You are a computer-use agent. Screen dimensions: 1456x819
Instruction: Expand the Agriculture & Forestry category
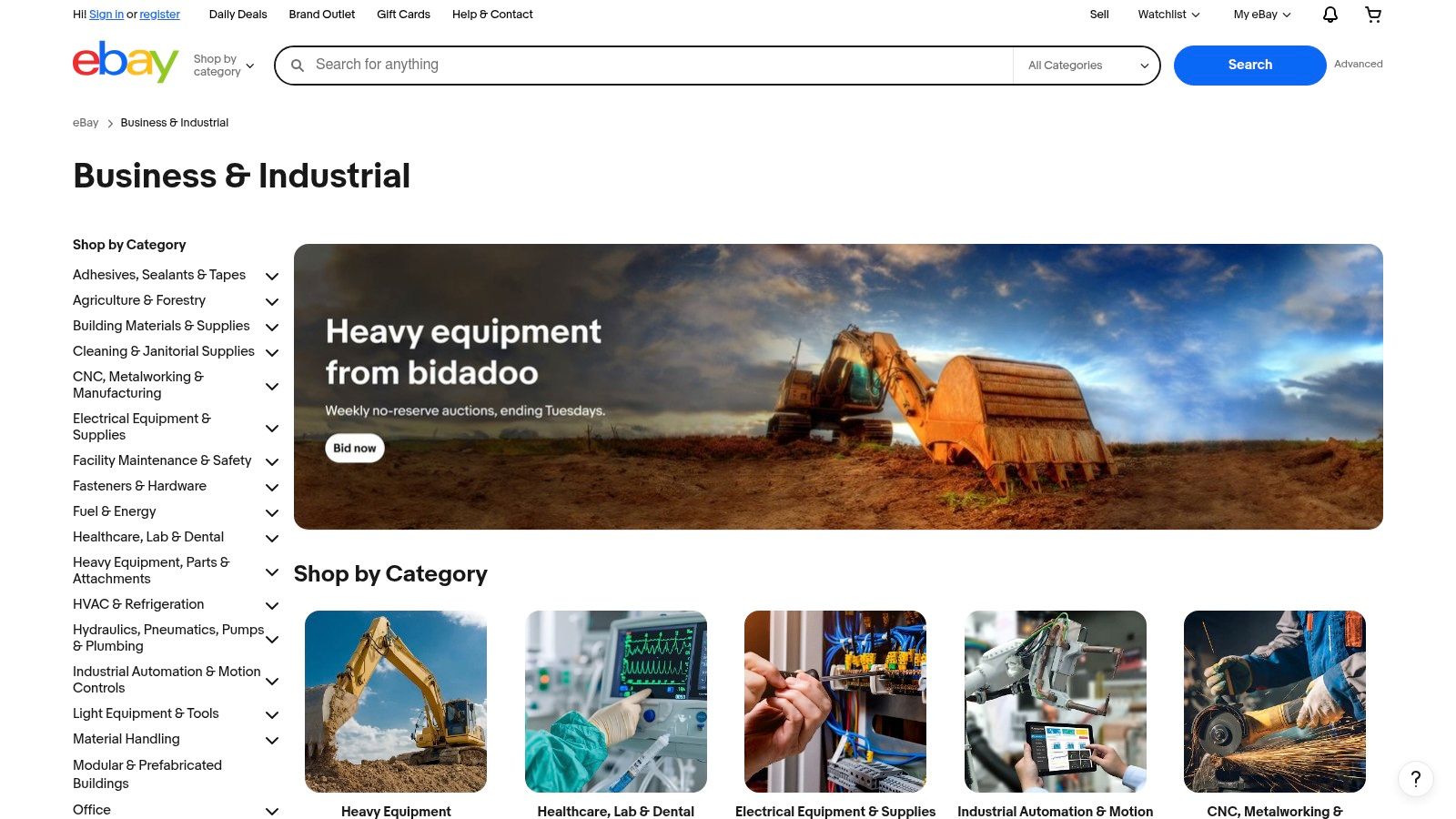[271, 301]
